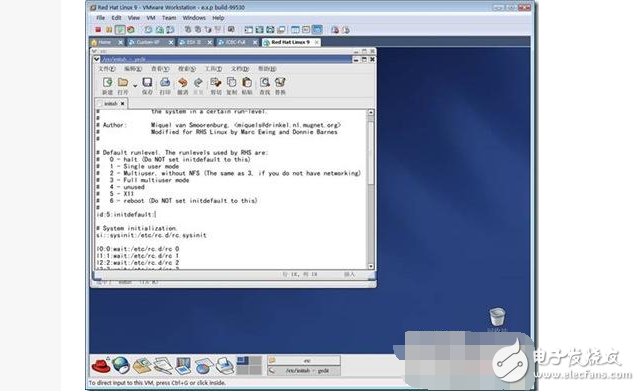The height and width of the screenshot is (391, 640).
Task: Launch the presentation app icon on GNOME panel
Action: [182, 365]
